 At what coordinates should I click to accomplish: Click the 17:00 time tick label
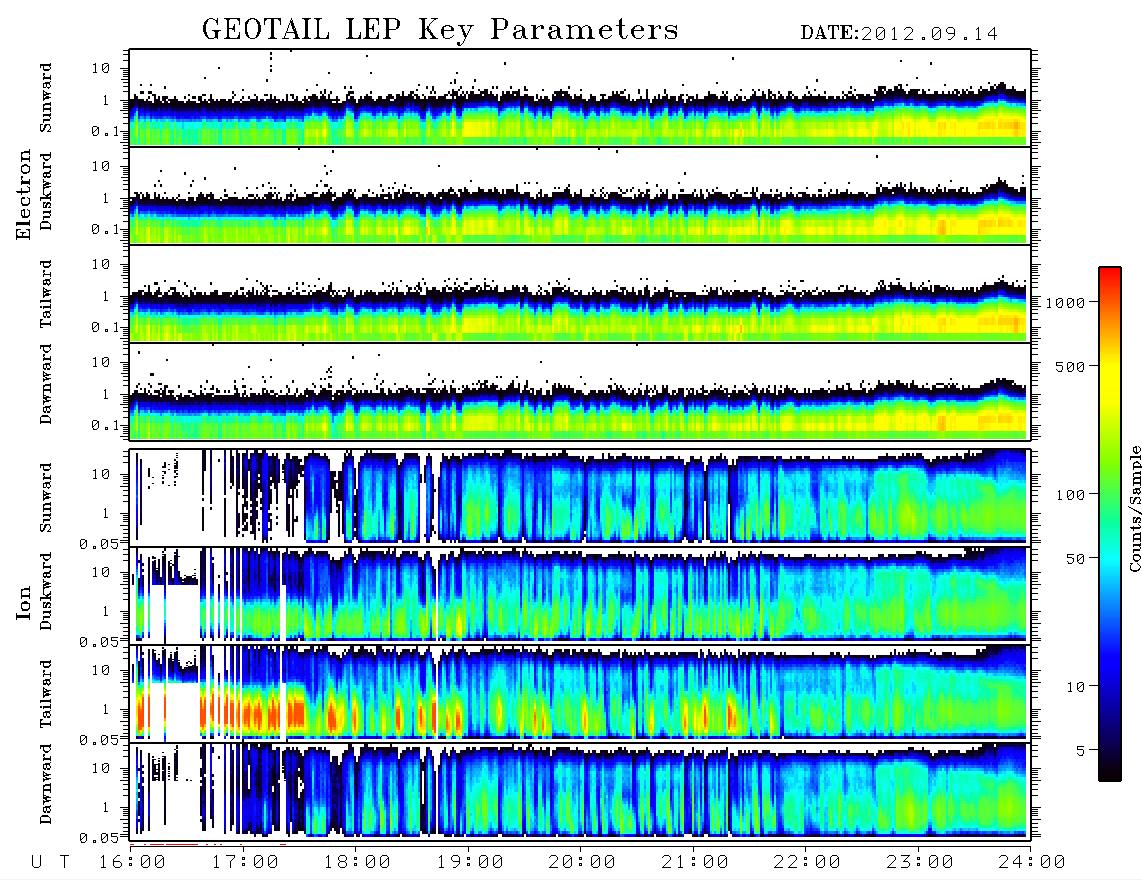coord(245,863)
